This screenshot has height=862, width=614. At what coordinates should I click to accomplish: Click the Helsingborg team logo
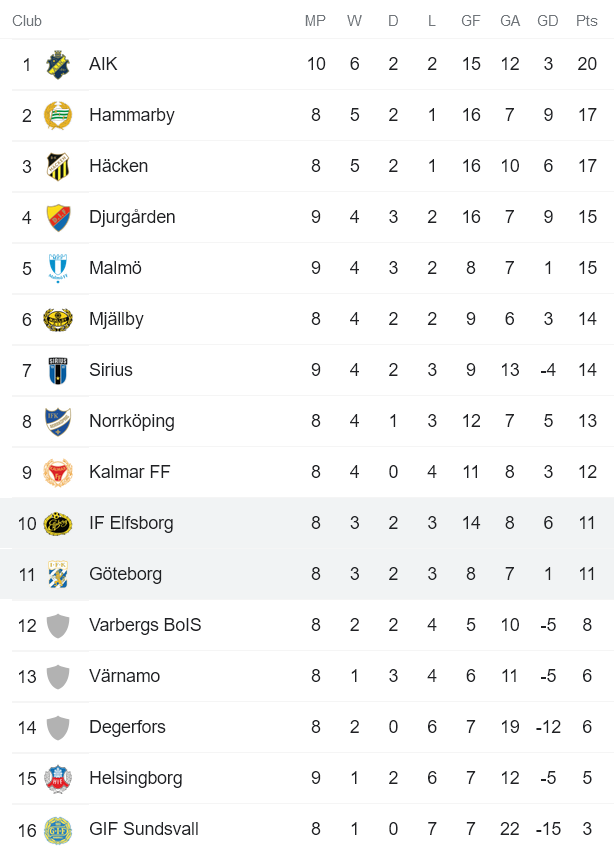(x=58, y=777)
